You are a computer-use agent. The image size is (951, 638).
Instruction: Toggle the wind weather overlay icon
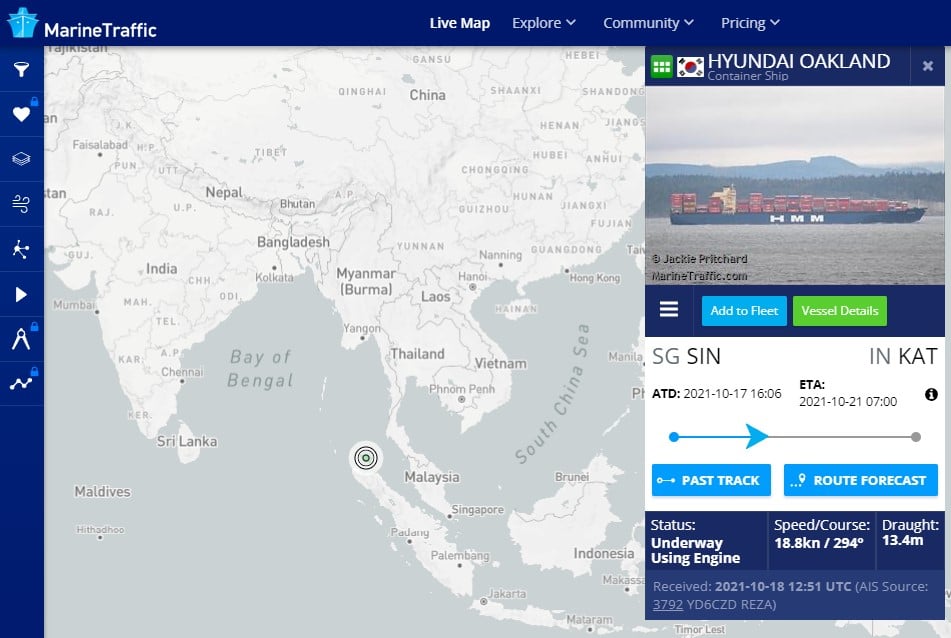pos(21,204)
